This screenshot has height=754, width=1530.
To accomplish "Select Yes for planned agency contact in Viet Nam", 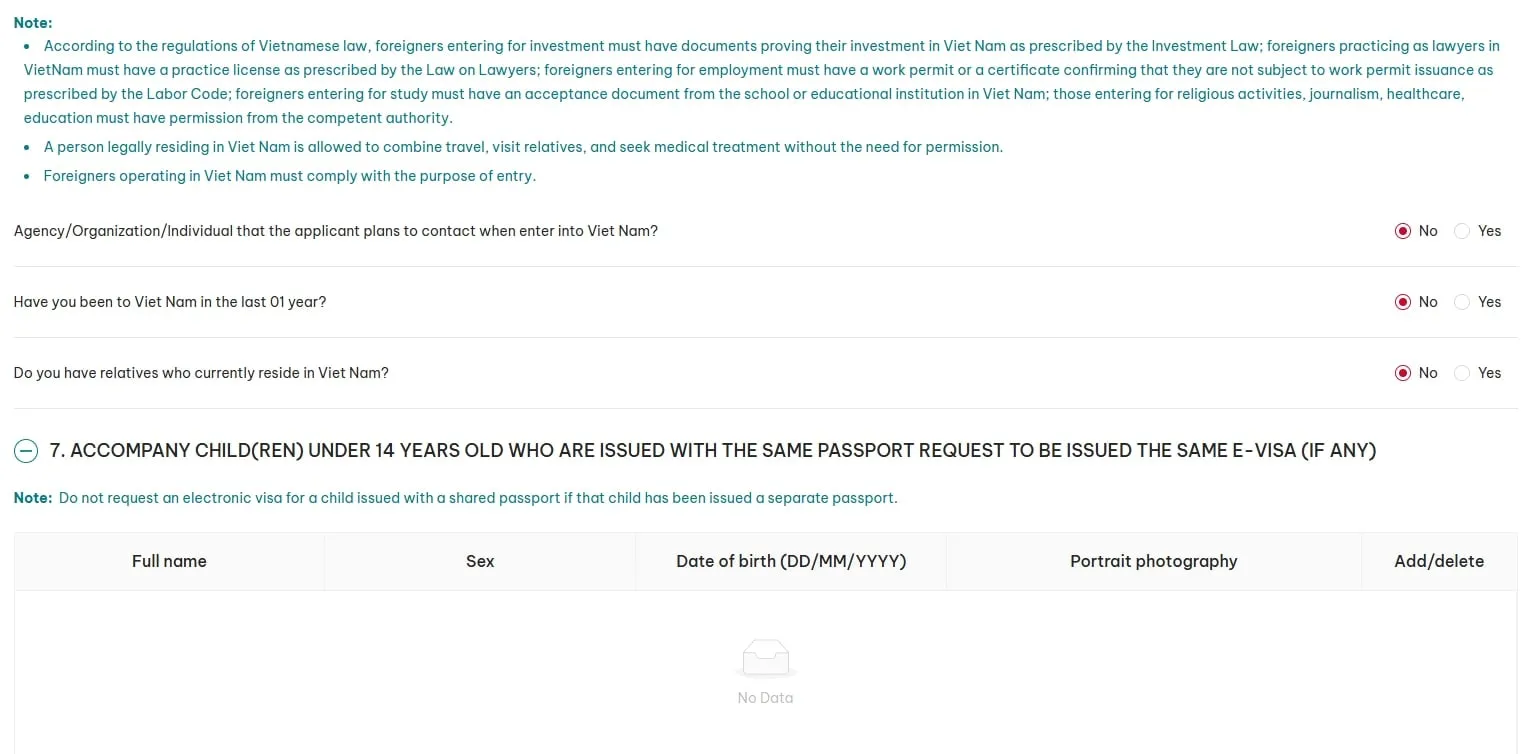I will pos(1462,231).
